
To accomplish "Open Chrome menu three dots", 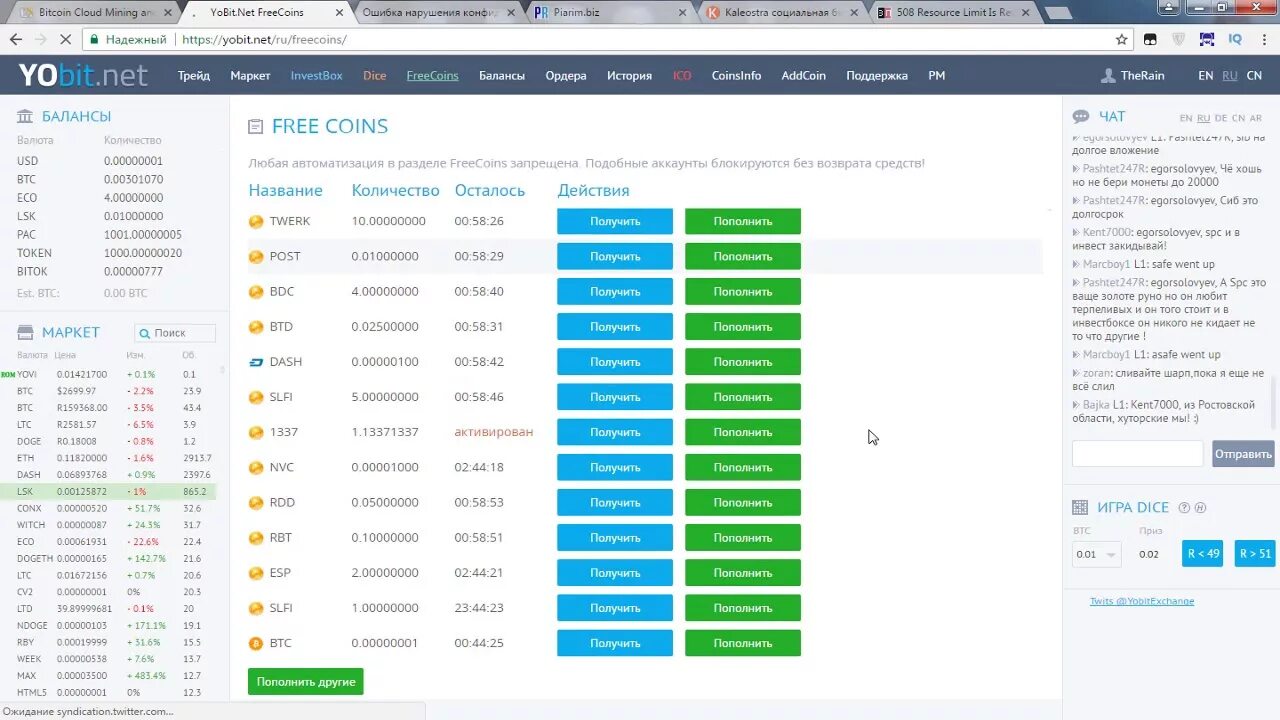I will tap(1263, 40).
